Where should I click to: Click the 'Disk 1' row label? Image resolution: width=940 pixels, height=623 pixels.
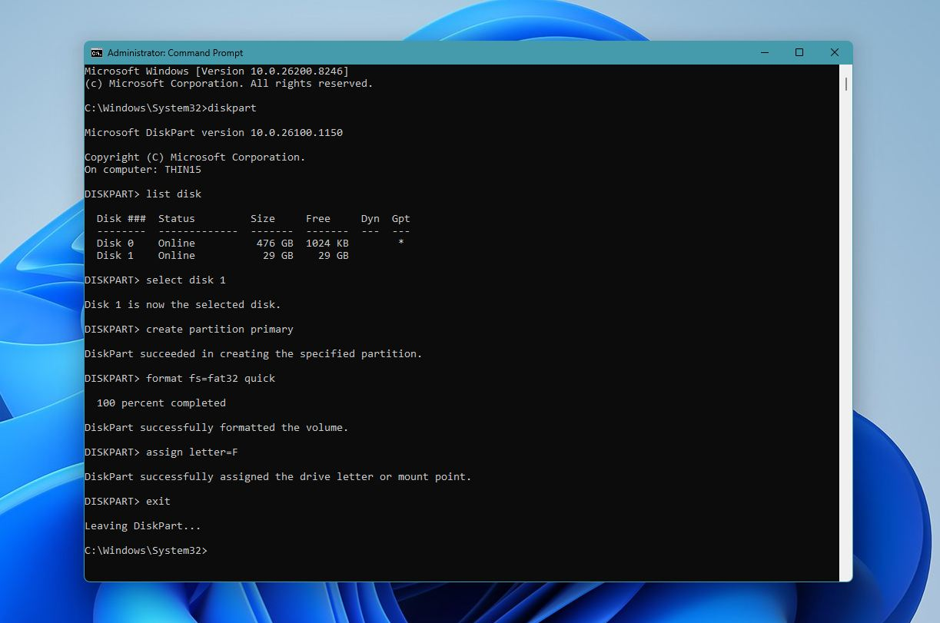(115, 255)
